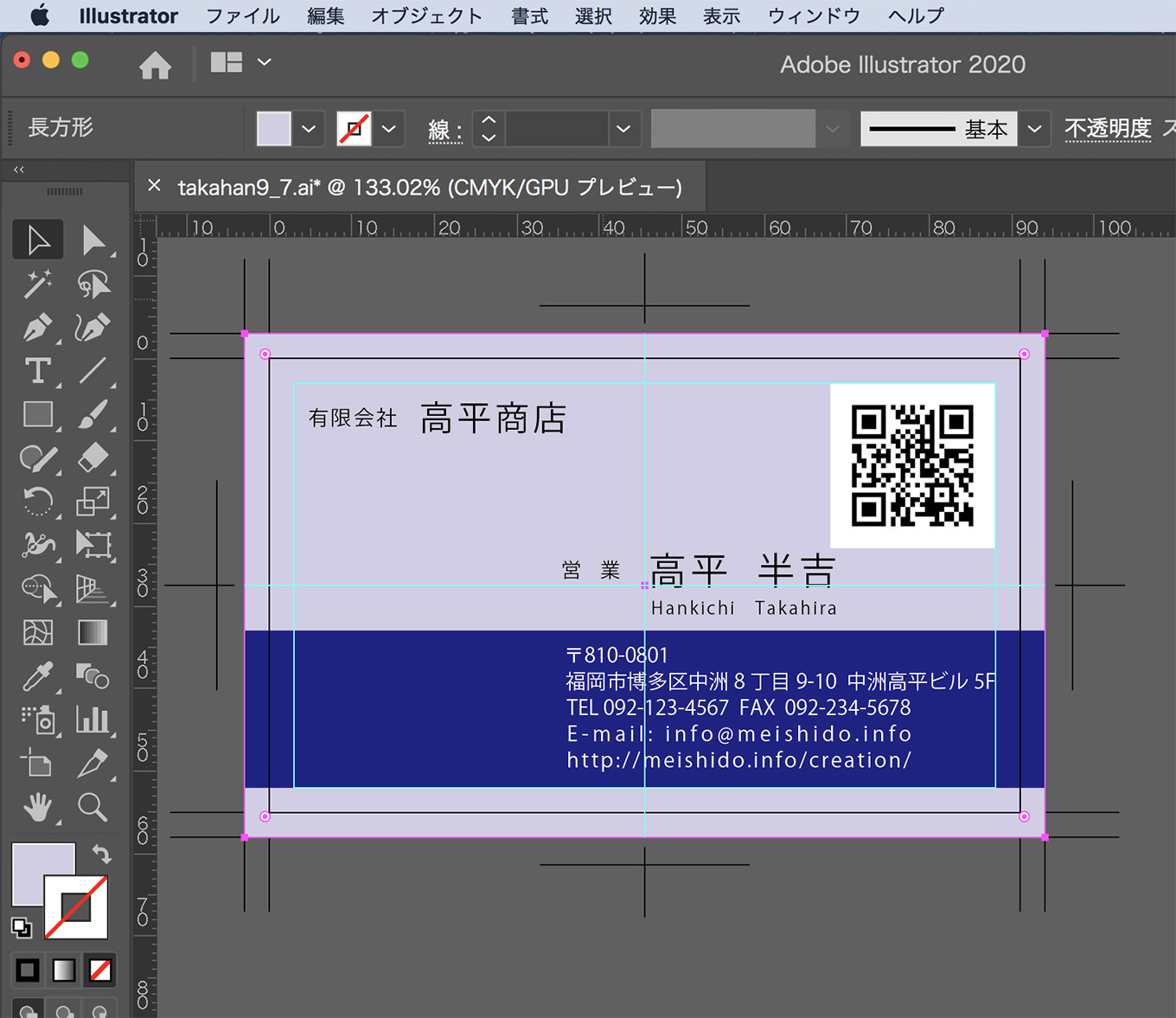Open the 選択 menu
This screenshot has width=1176, height=1018.
coord(593,16)
